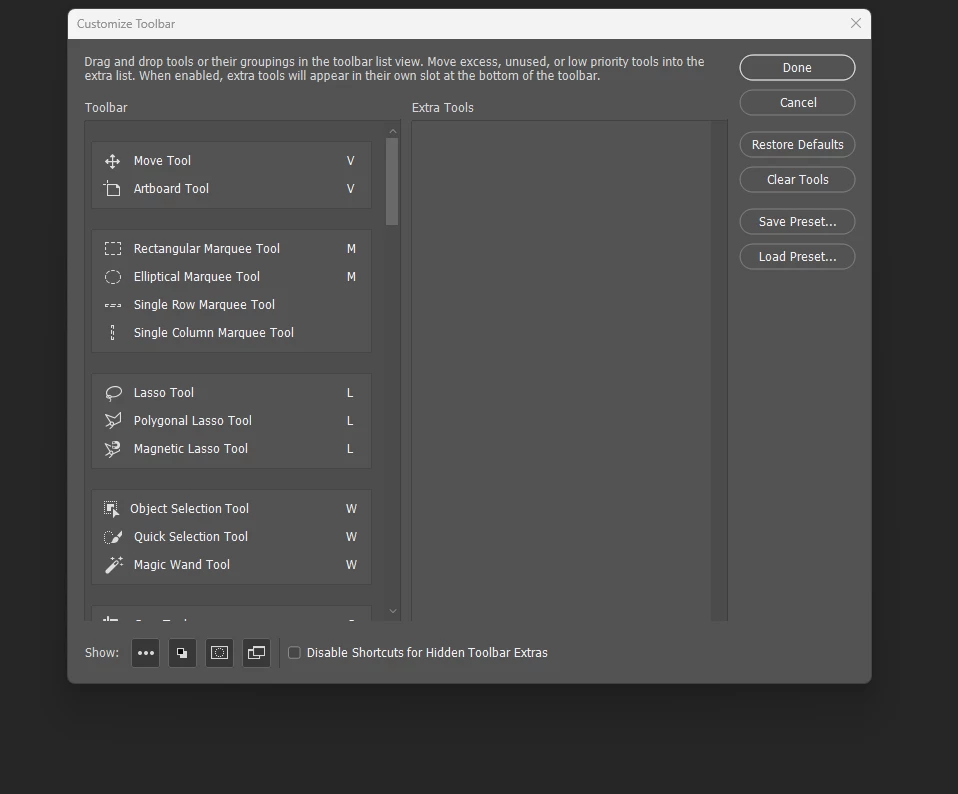The height and width of the screenshot is (794, 958).
Task: Toggle Quick Mask mode display in Show row
Action: coord(219,653)
